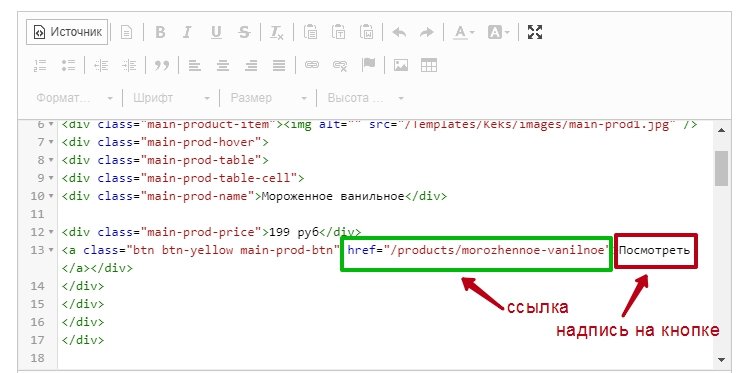The height and width of the screenshot is (373, 740).
Task: Click the Undo arrow
Action: 399,33
